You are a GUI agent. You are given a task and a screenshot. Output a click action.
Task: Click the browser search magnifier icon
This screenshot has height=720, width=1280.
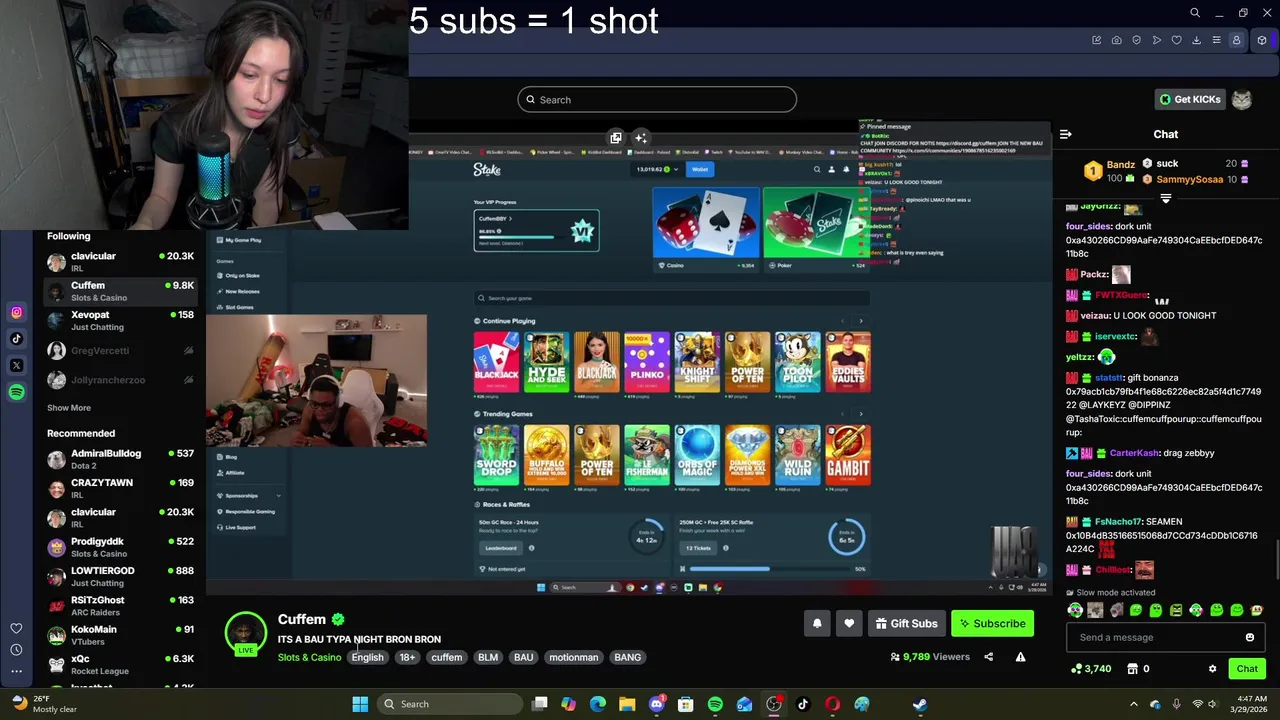tap(1195, 13)
